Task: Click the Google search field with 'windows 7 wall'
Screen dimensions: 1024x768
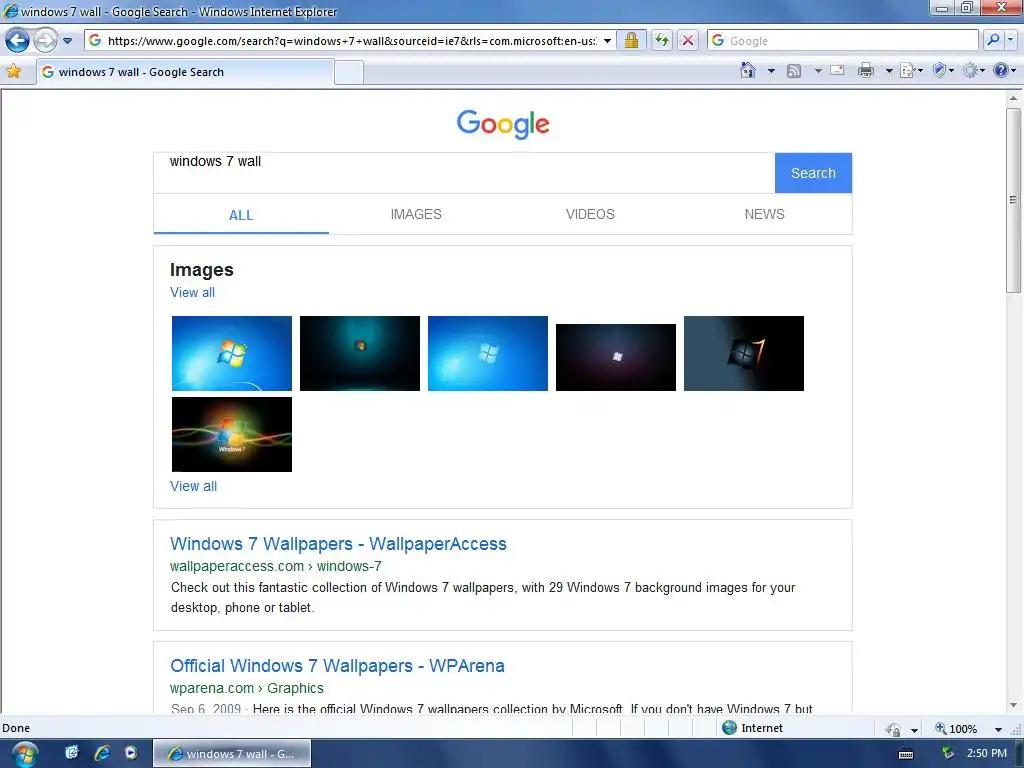Action: pos(464,173)
